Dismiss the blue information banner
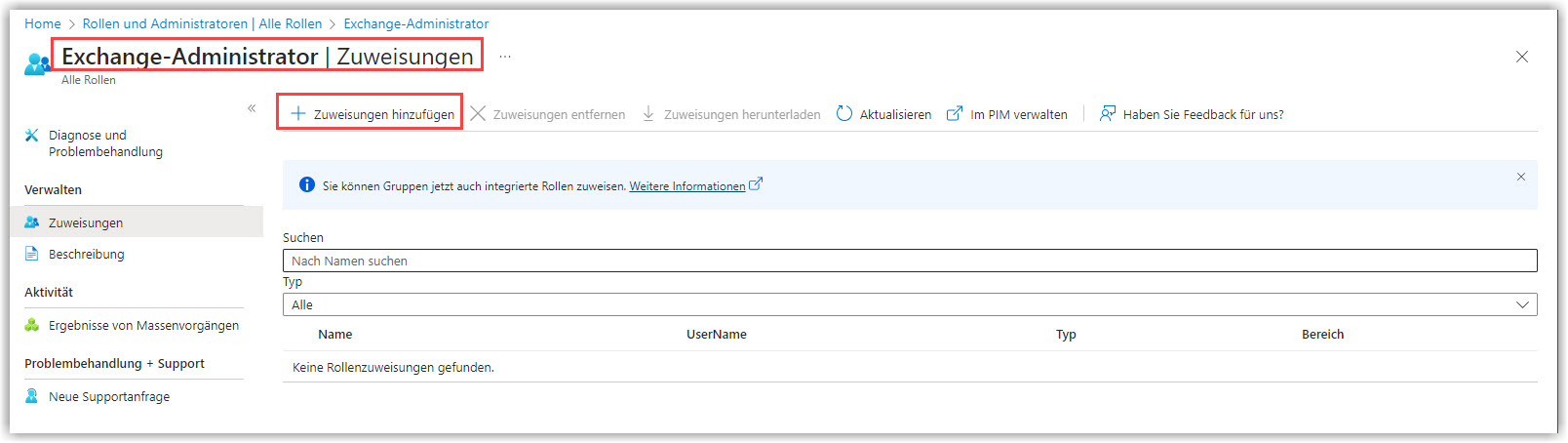The height and width of the screenshot is (443, 1568). pos(1521,177)
